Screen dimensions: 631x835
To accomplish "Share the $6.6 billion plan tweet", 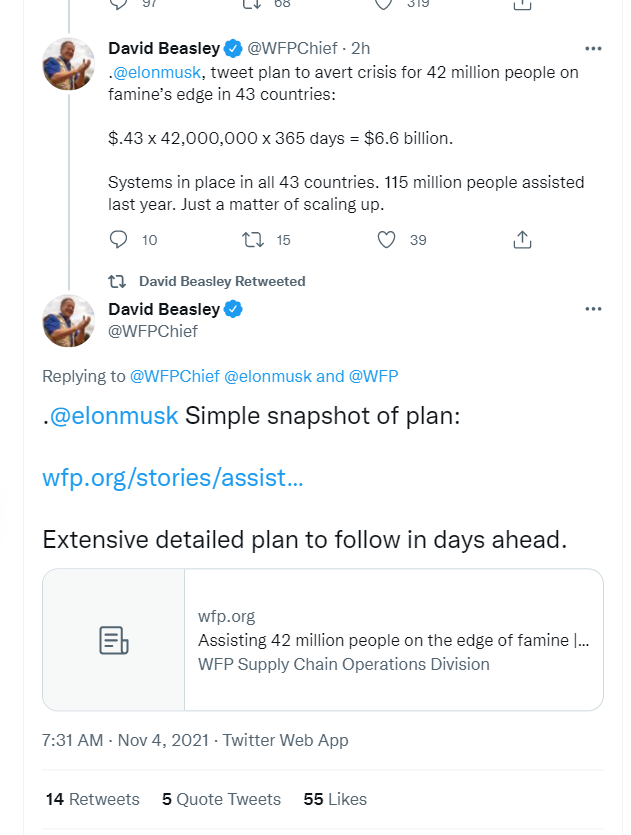I will click(521, 240).
